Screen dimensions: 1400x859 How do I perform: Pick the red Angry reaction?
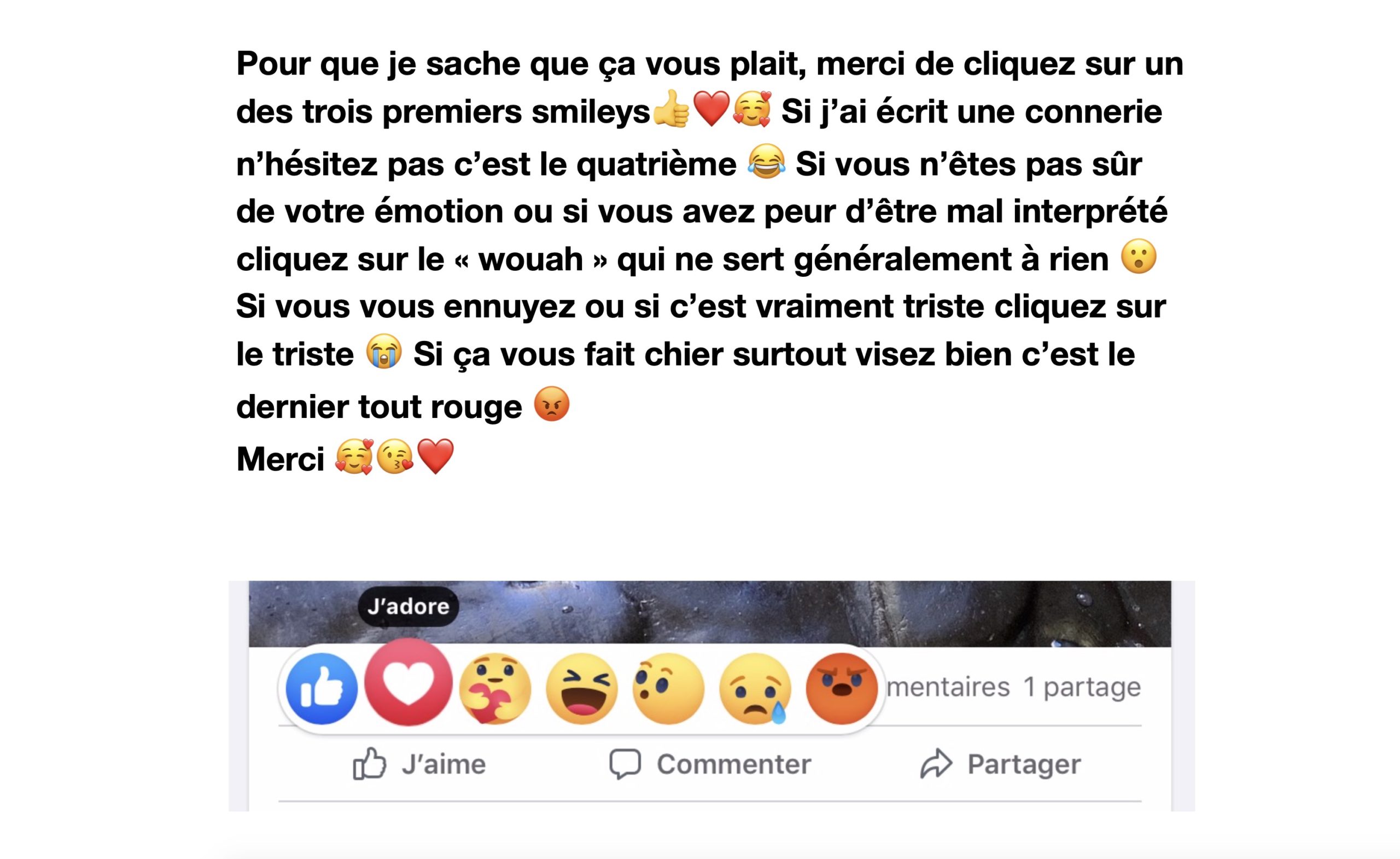(x=842, y=688)
